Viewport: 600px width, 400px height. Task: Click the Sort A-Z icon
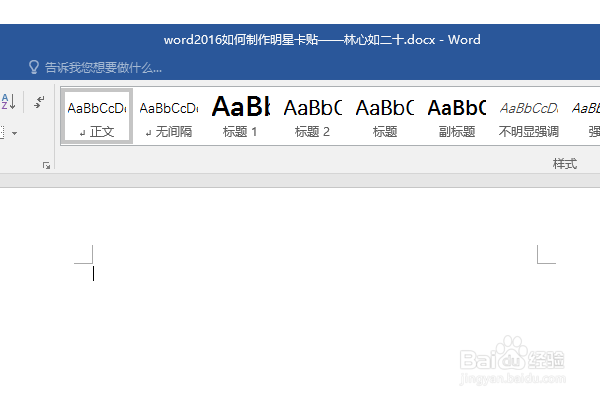pos(8,102)
